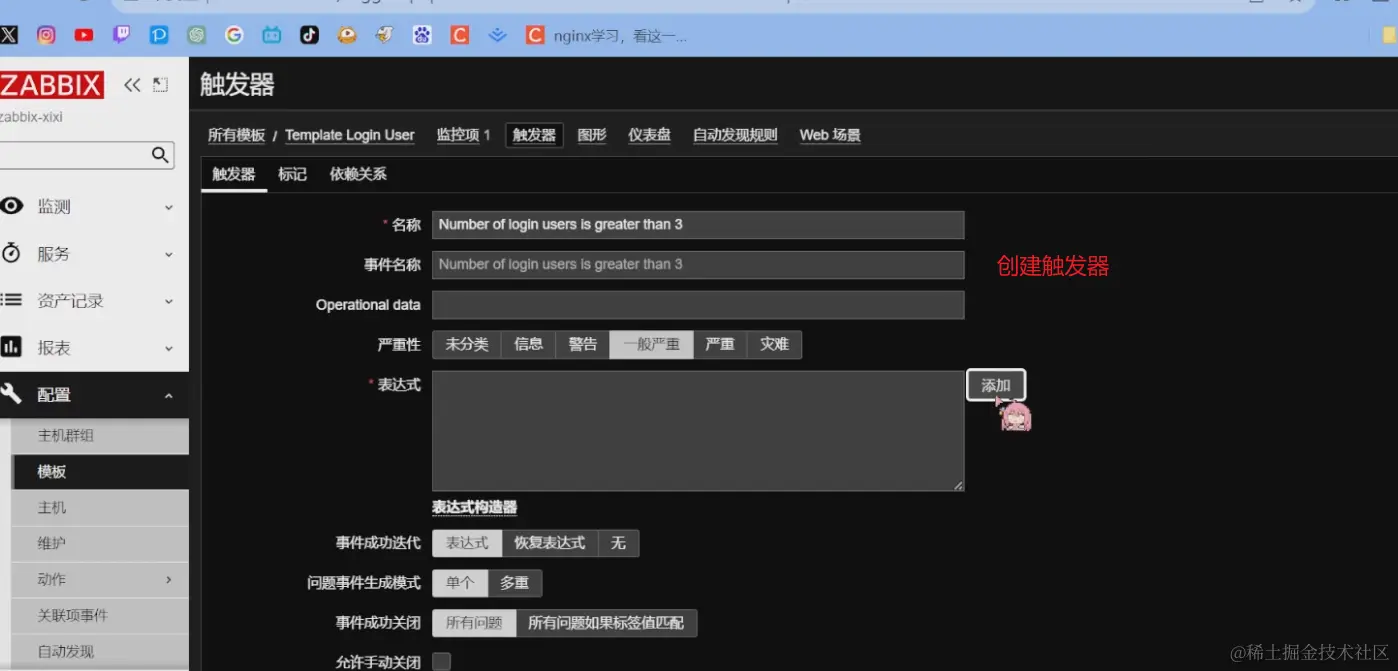Open the nginx学习 bookmark
Viewport: 1398px width, 671px height.
click(607, 36)
